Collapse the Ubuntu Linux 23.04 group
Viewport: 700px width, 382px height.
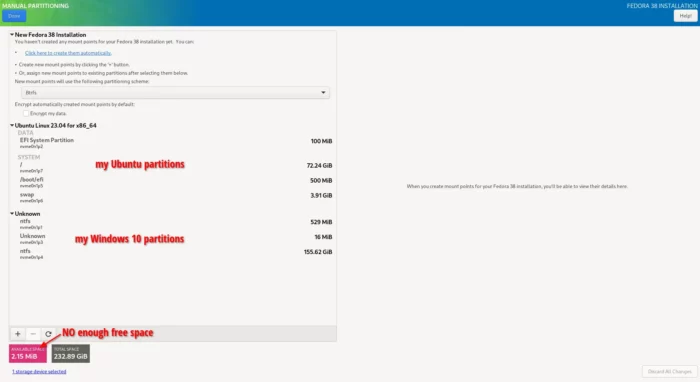click(12, 125)
